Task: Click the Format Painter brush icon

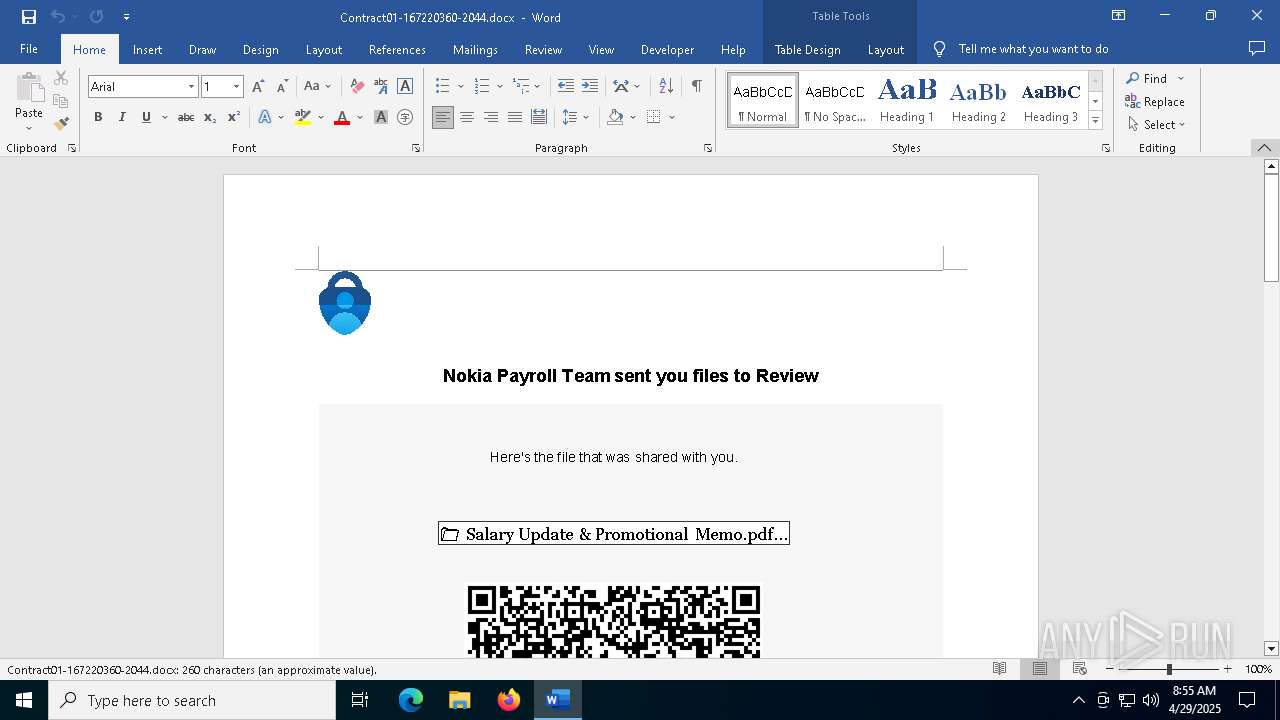Action: click(x=61, y=124)
